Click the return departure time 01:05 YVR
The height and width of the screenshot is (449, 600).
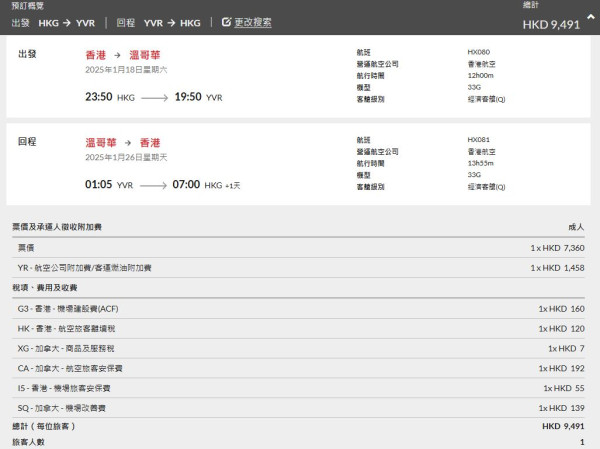pos(109,184)
